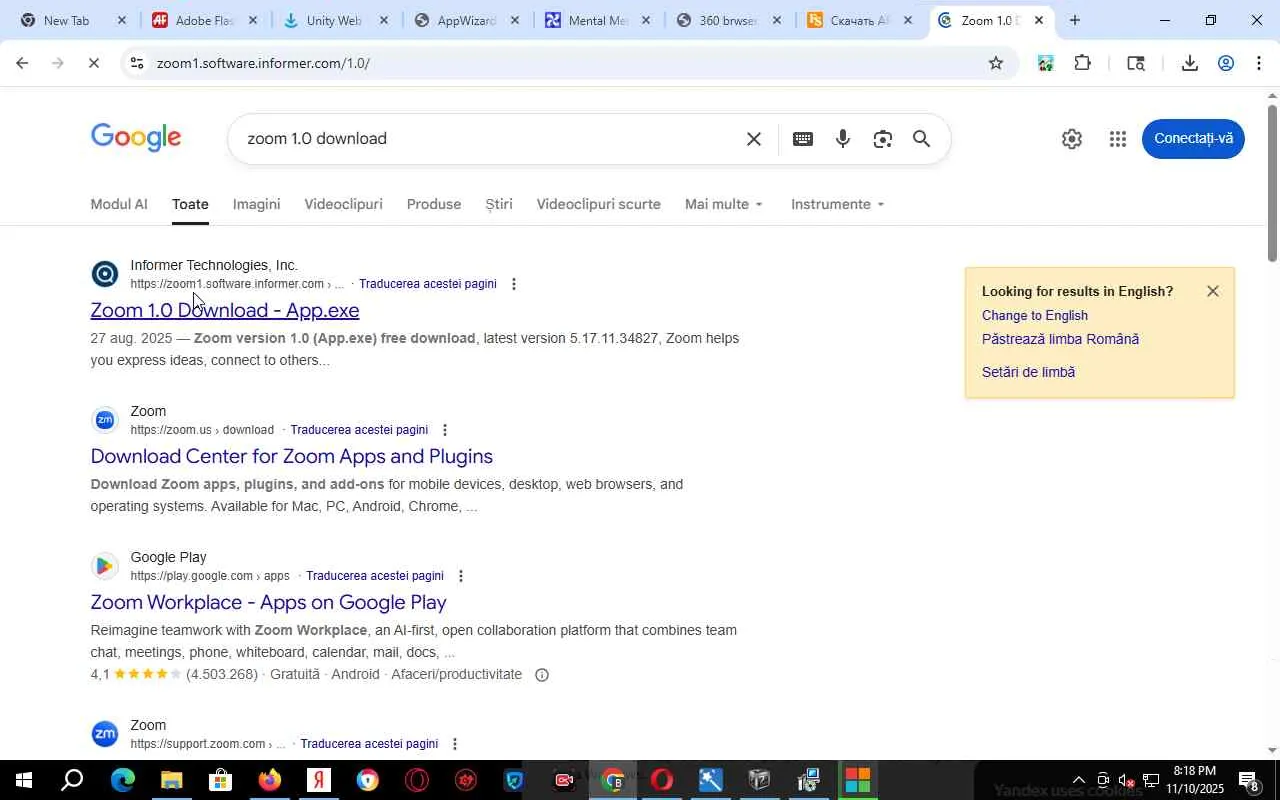Open Chrome downloads icon
This screenshot has width=1280, height=800.
(1189, 63)
